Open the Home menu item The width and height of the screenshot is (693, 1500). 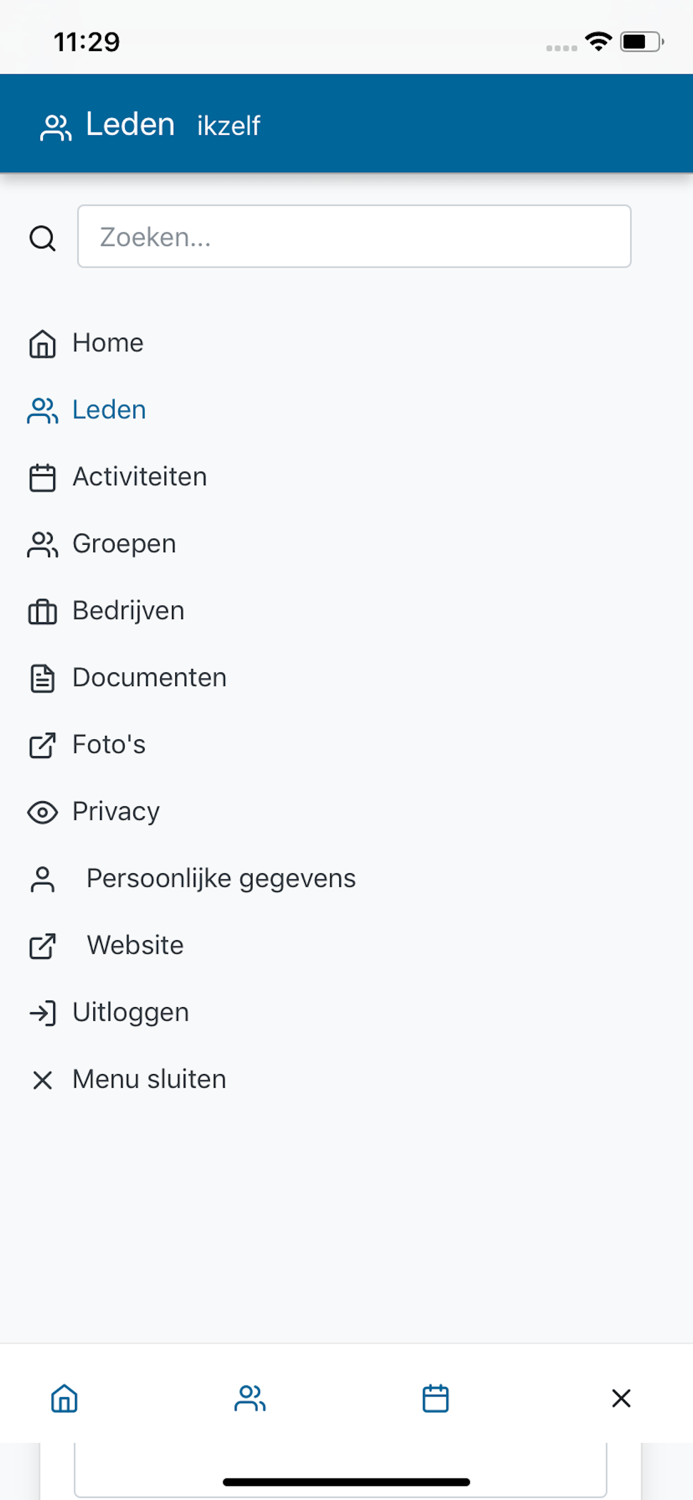click(x=107, y=343)
